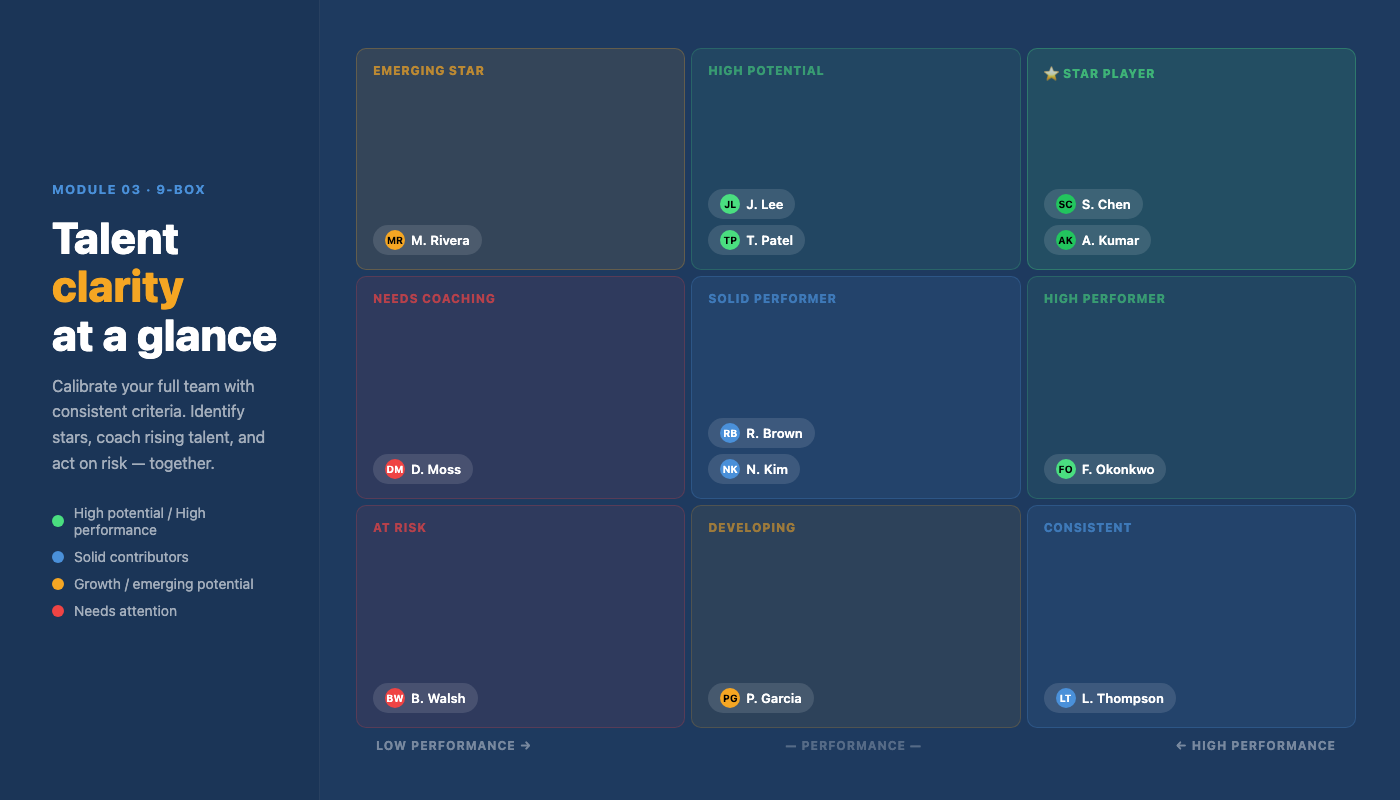Choose the P. Garcia name chip
This screenshot has width=1400, height=800.
(761, 698)
